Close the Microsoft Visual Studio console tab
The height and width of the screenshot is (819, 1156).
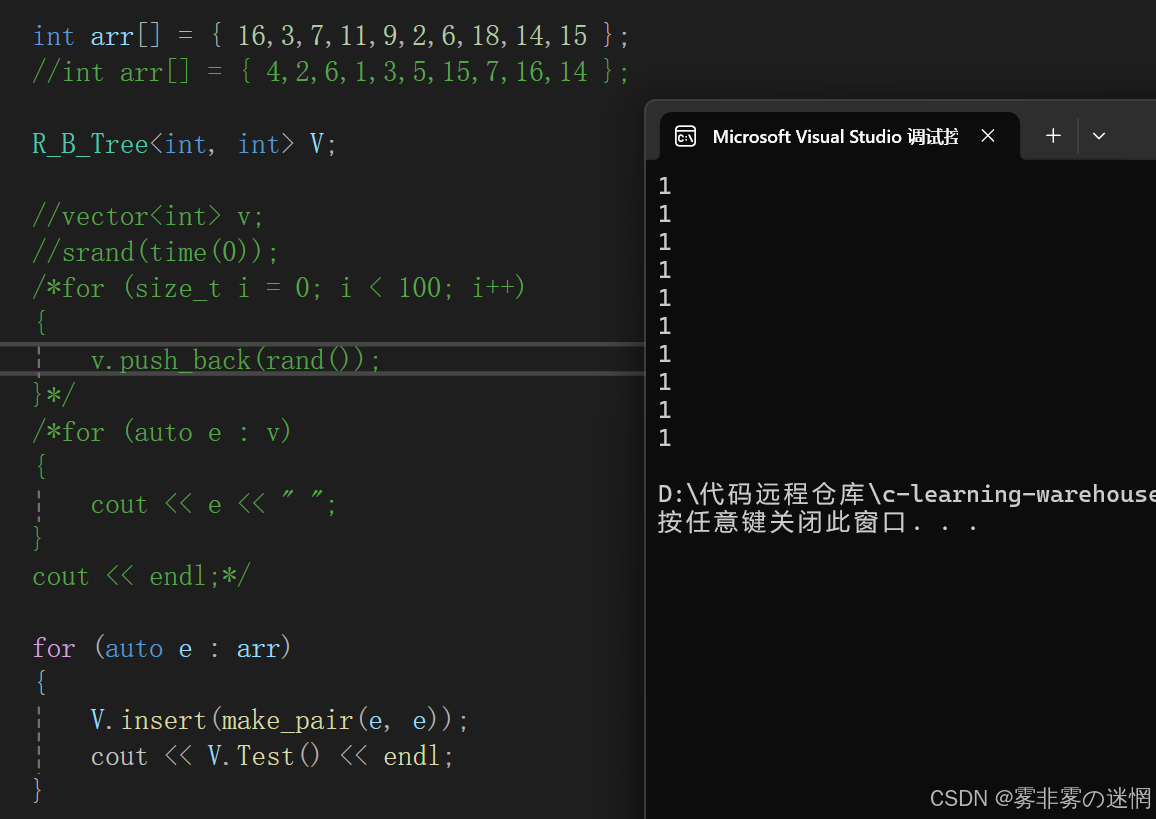988,136
